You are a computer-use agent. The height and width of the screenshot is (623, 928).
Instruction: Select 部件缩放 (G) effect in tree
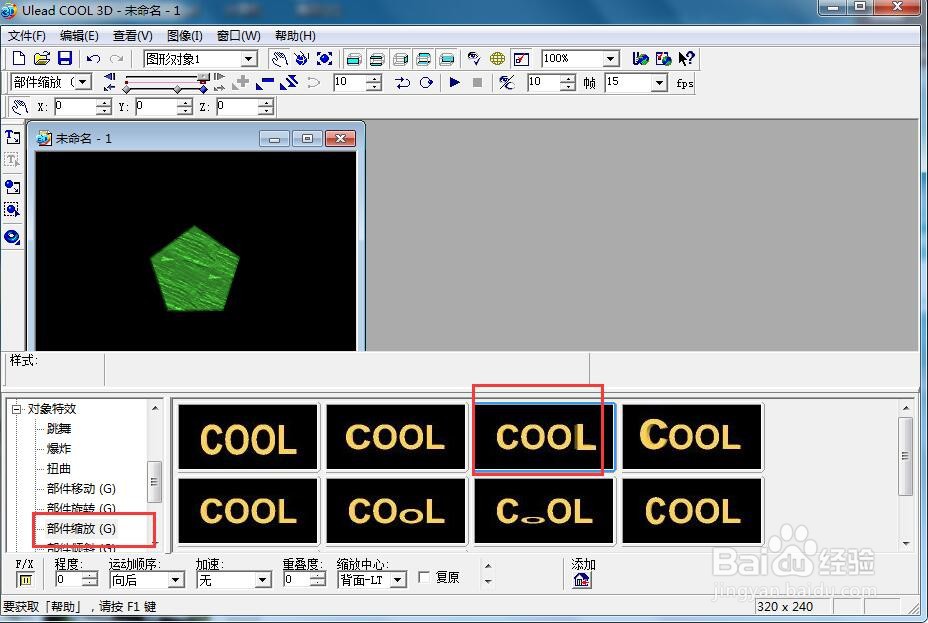[81, 528]
